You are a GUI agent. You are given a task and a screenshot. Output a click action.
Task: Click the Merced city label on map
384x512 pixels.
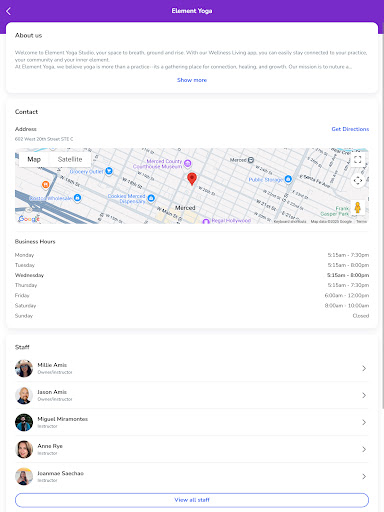coord(185,208)
